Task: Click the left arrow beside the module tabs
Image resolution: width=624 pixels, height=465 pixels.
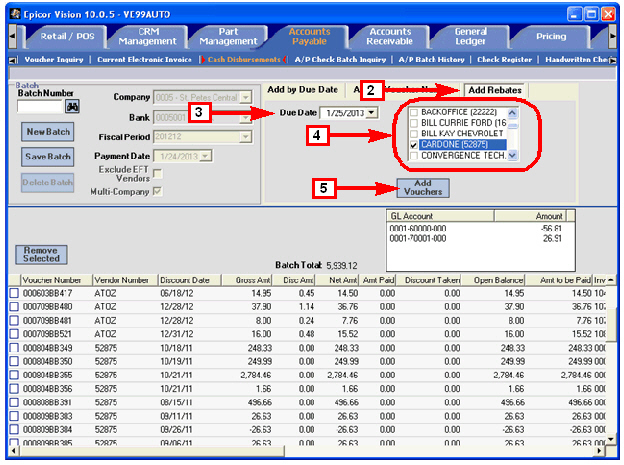Action: [12, 36]
